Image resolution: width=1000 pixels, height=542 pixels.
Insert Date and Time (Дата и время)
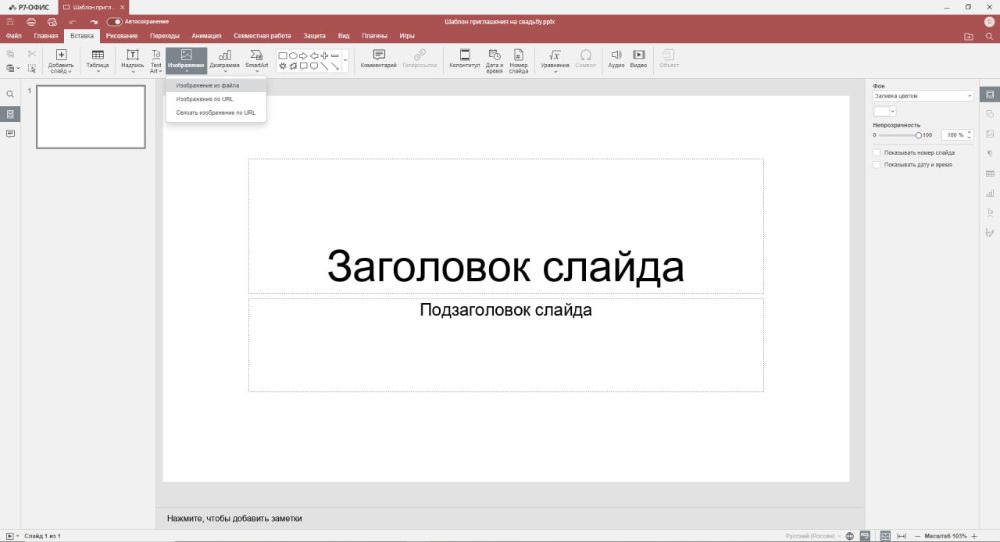[494, 56]
